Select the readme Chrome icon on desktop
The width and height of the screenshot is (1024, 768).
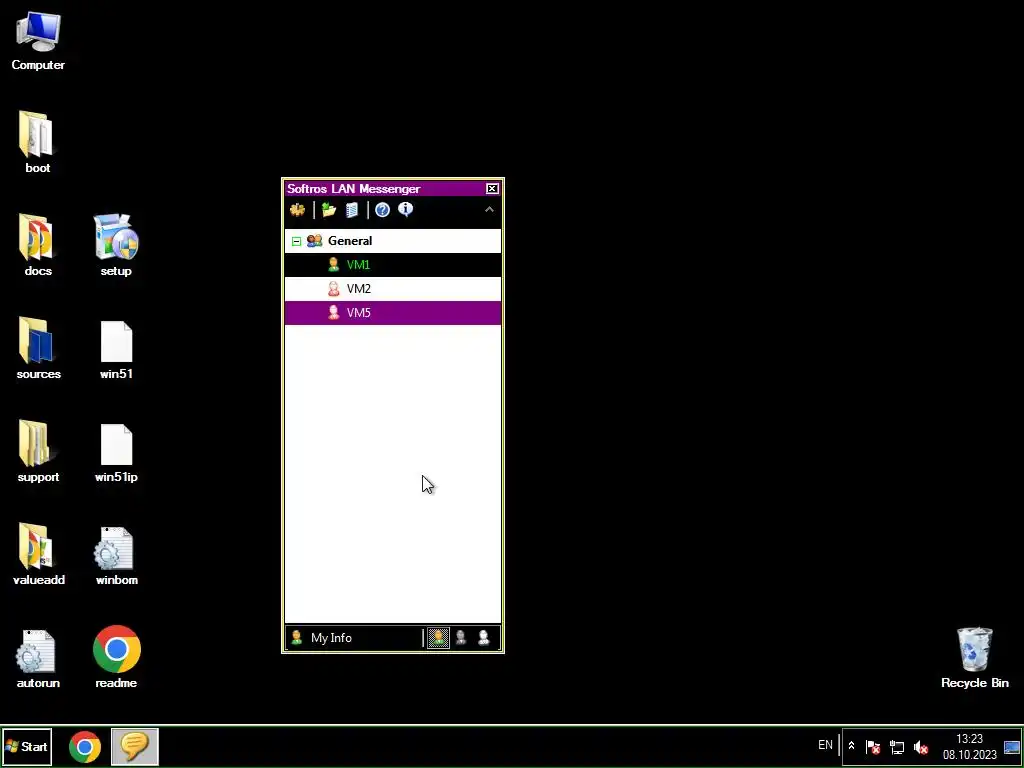[x=116, y=657]
